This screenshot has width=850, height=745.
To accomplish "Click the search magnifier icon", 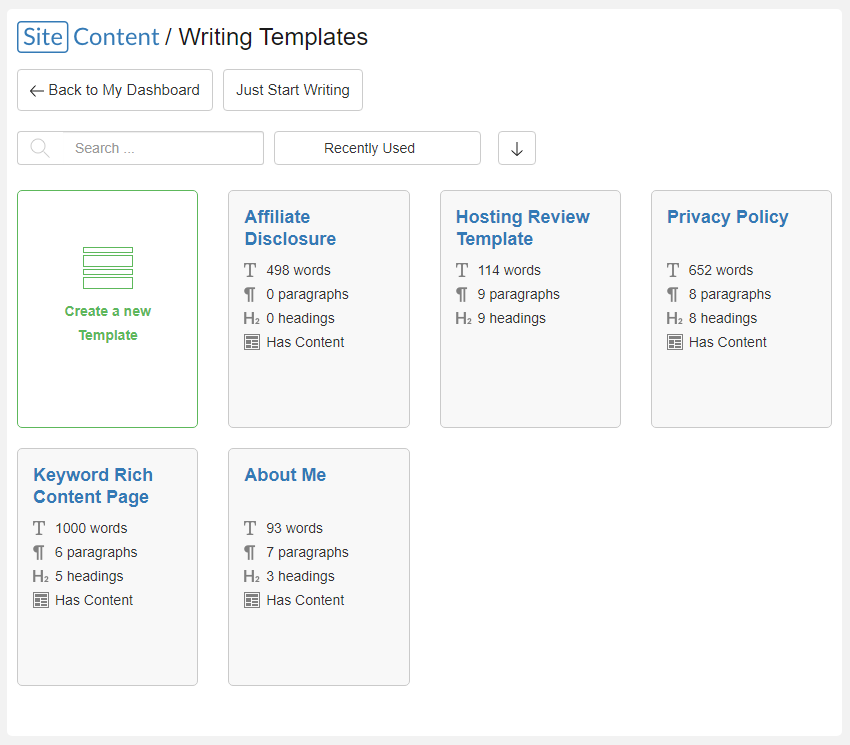I will (40, 148).
